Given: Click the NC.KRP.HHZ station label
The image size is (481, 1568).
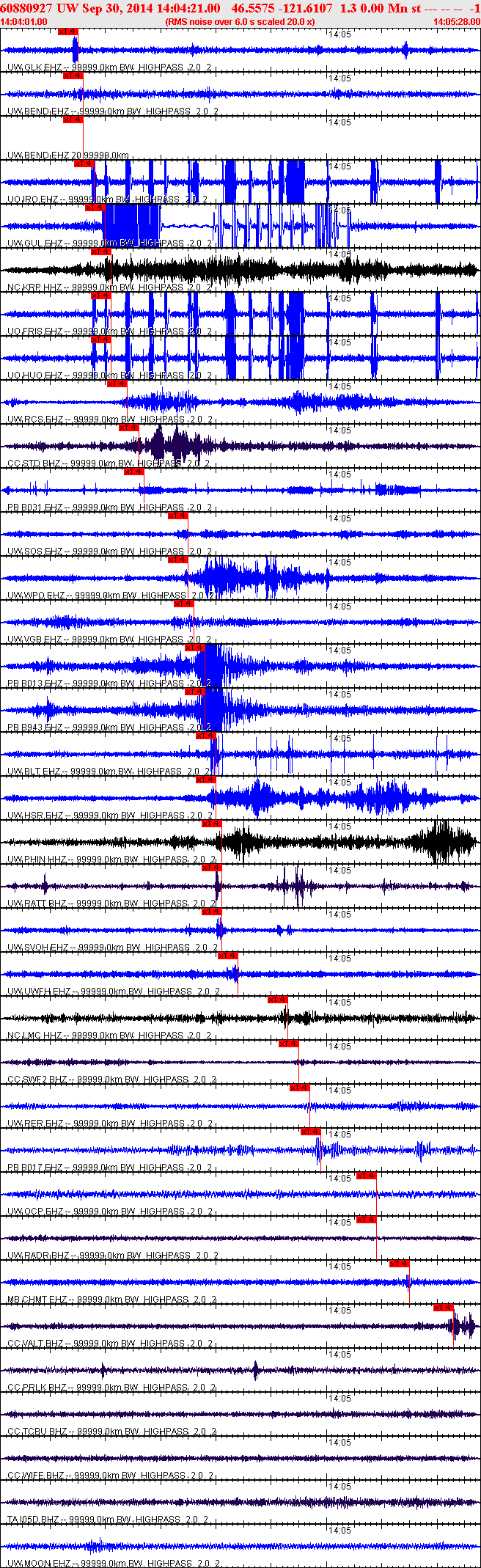Looking at the screenshot, I should pyautogui.click(x=109, y=287).
